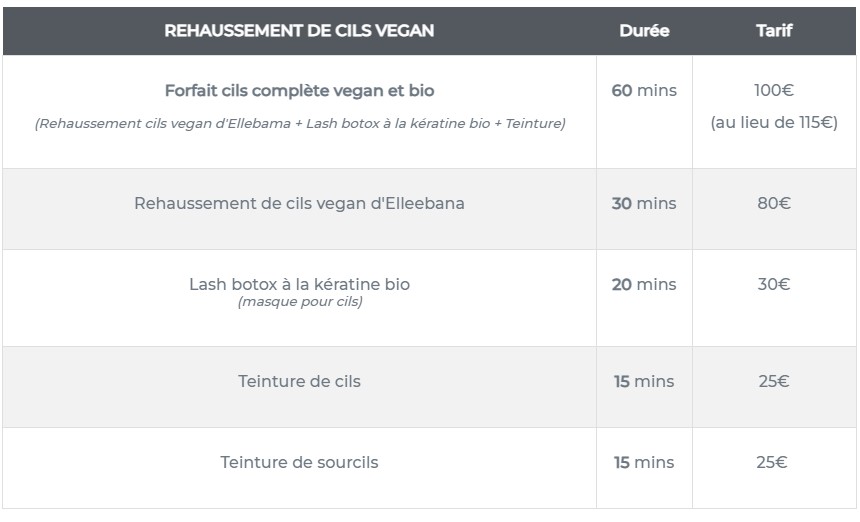The width and height of the screenshot is (860, 522).
Task: Click the '30 mins' duration cell
Action: 644,204
